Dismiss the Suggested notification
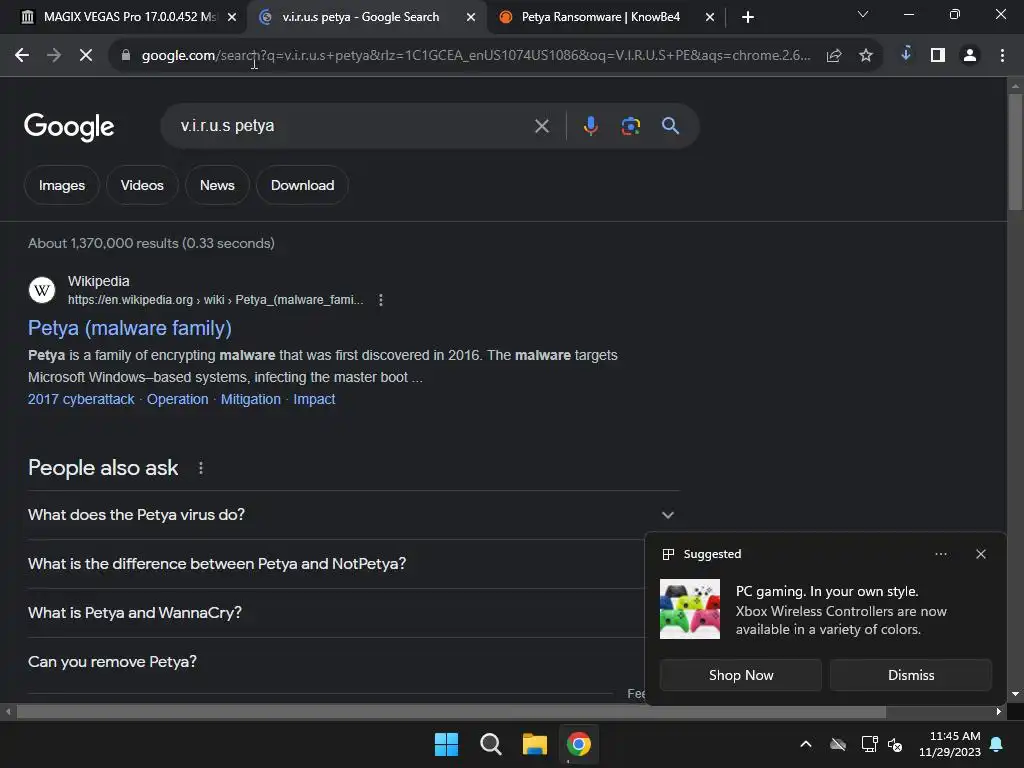This screenshot has height=768, width=1024. (x=911, y=675)
